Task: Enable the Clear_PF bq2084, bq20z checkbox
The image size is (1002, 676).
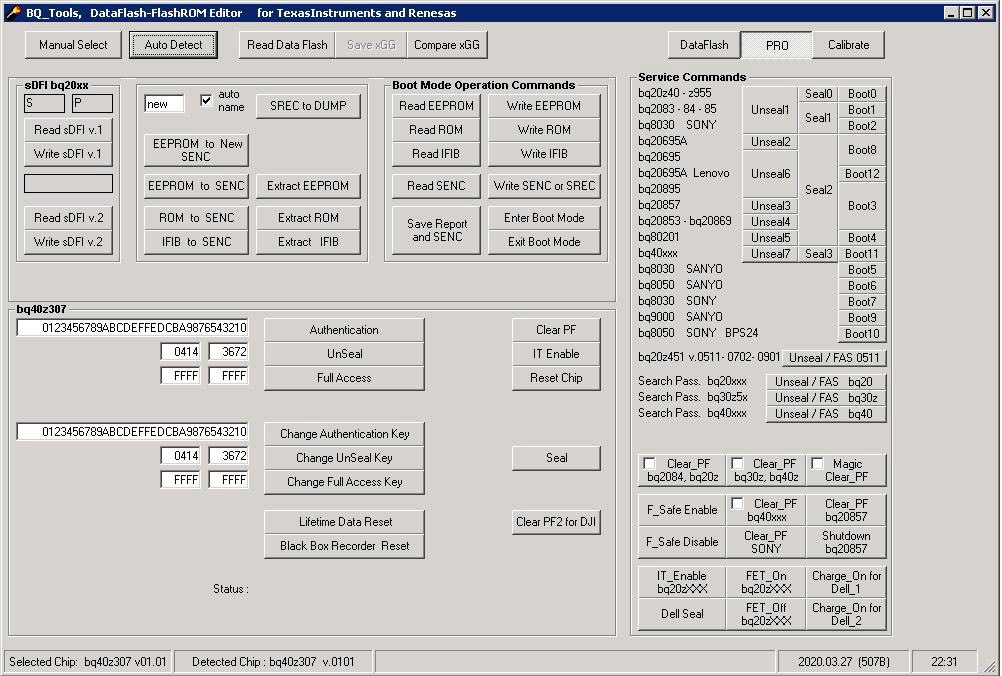Action: point(649,463)
